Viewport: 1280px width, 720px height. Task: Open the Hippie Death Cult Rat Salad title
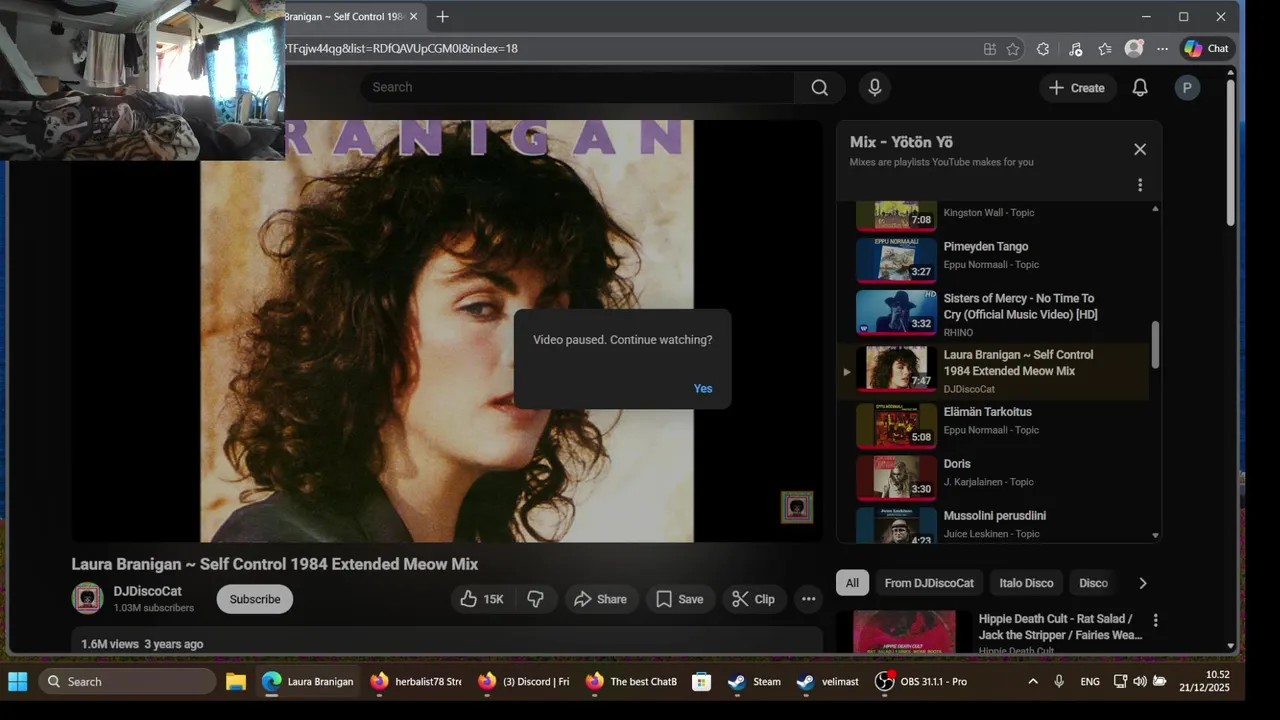1060,627
